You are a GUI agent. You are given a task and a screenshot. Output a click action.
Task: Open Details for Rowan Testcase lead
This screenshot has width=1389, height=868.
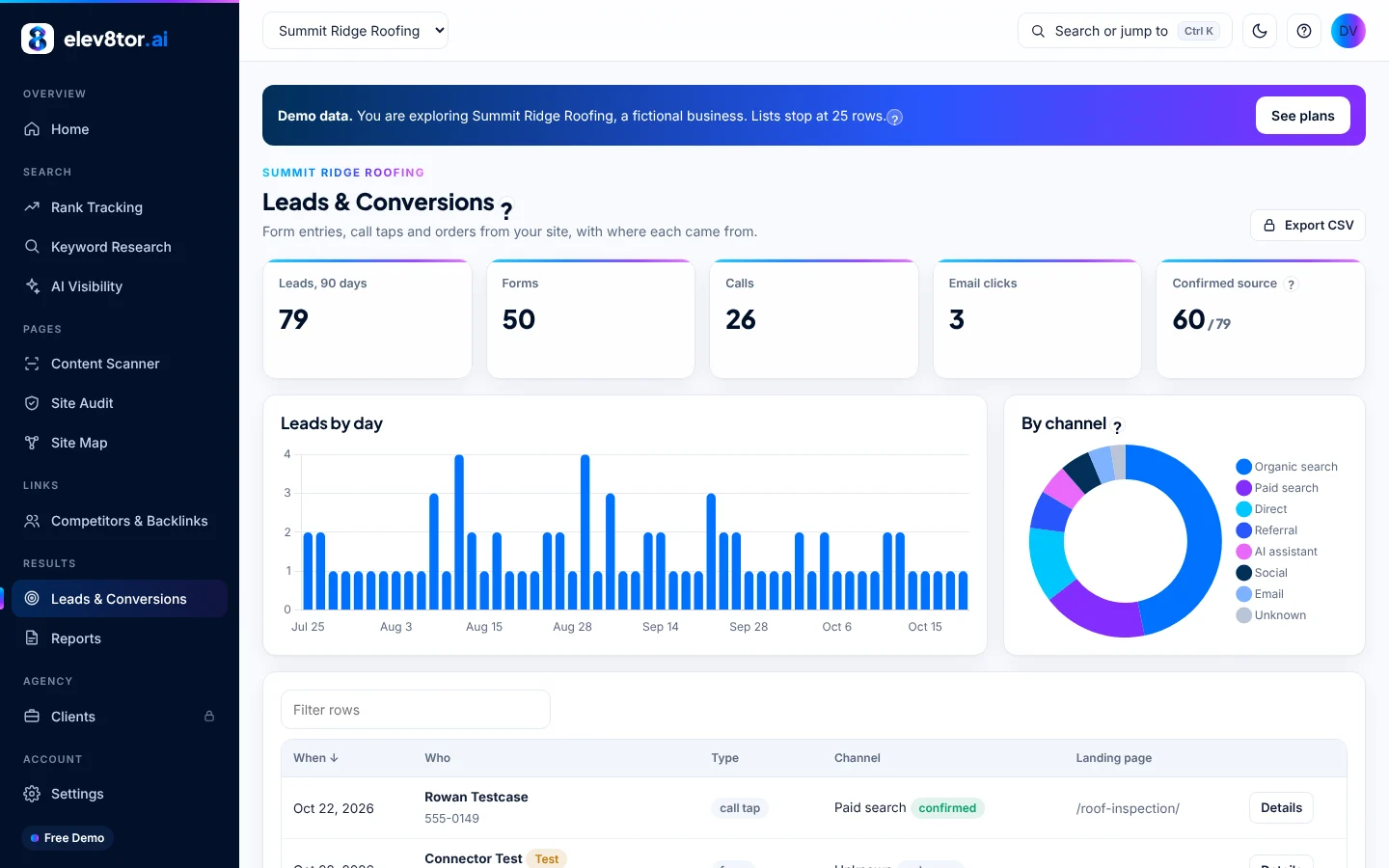click(1281, 808)
